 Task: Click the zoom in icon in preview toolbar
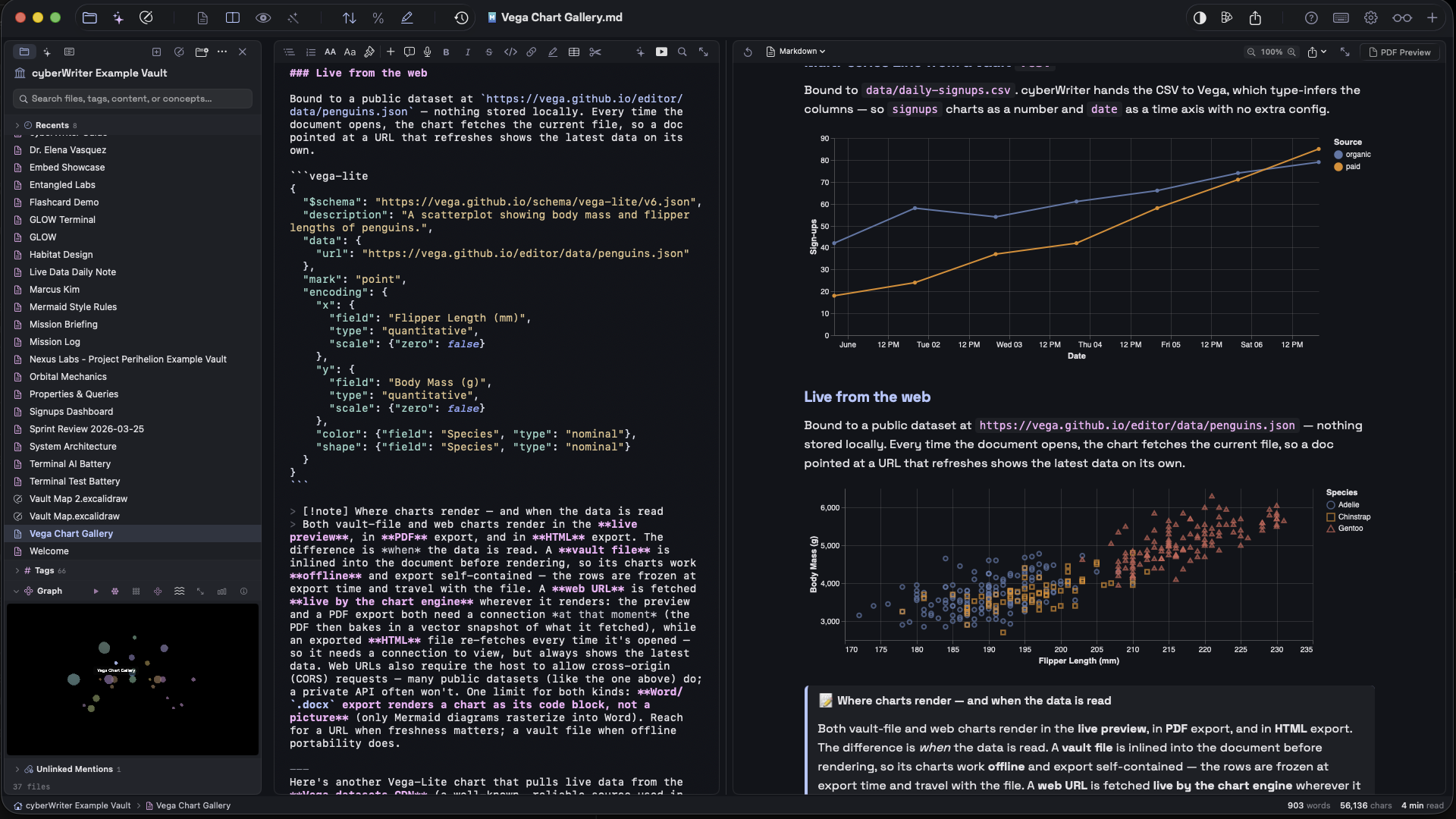[x=1291, y=52]
